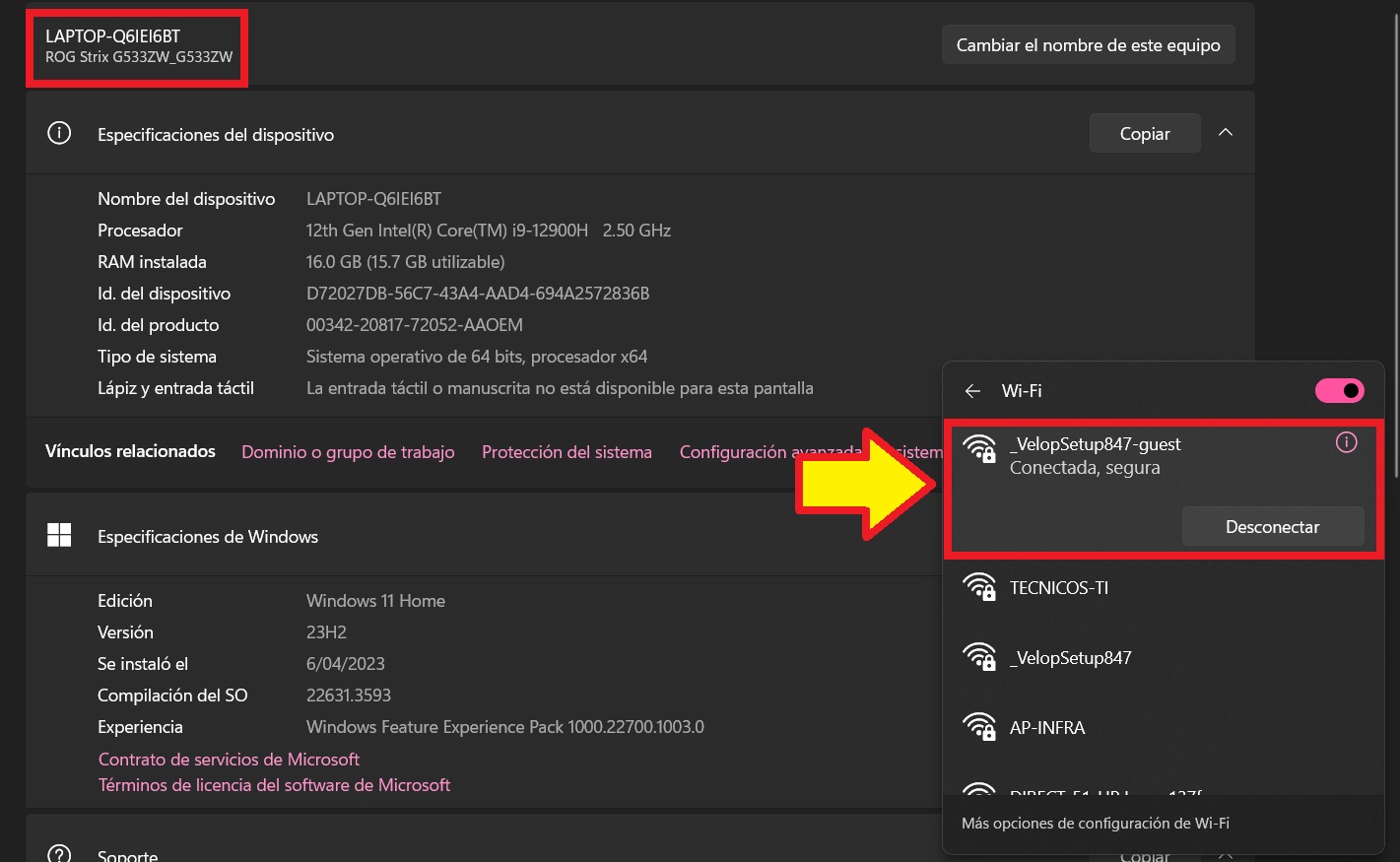The image size is (1400, 862).
Task: Expand the Especificaciones de Windows header
Action: pos(493,536)
